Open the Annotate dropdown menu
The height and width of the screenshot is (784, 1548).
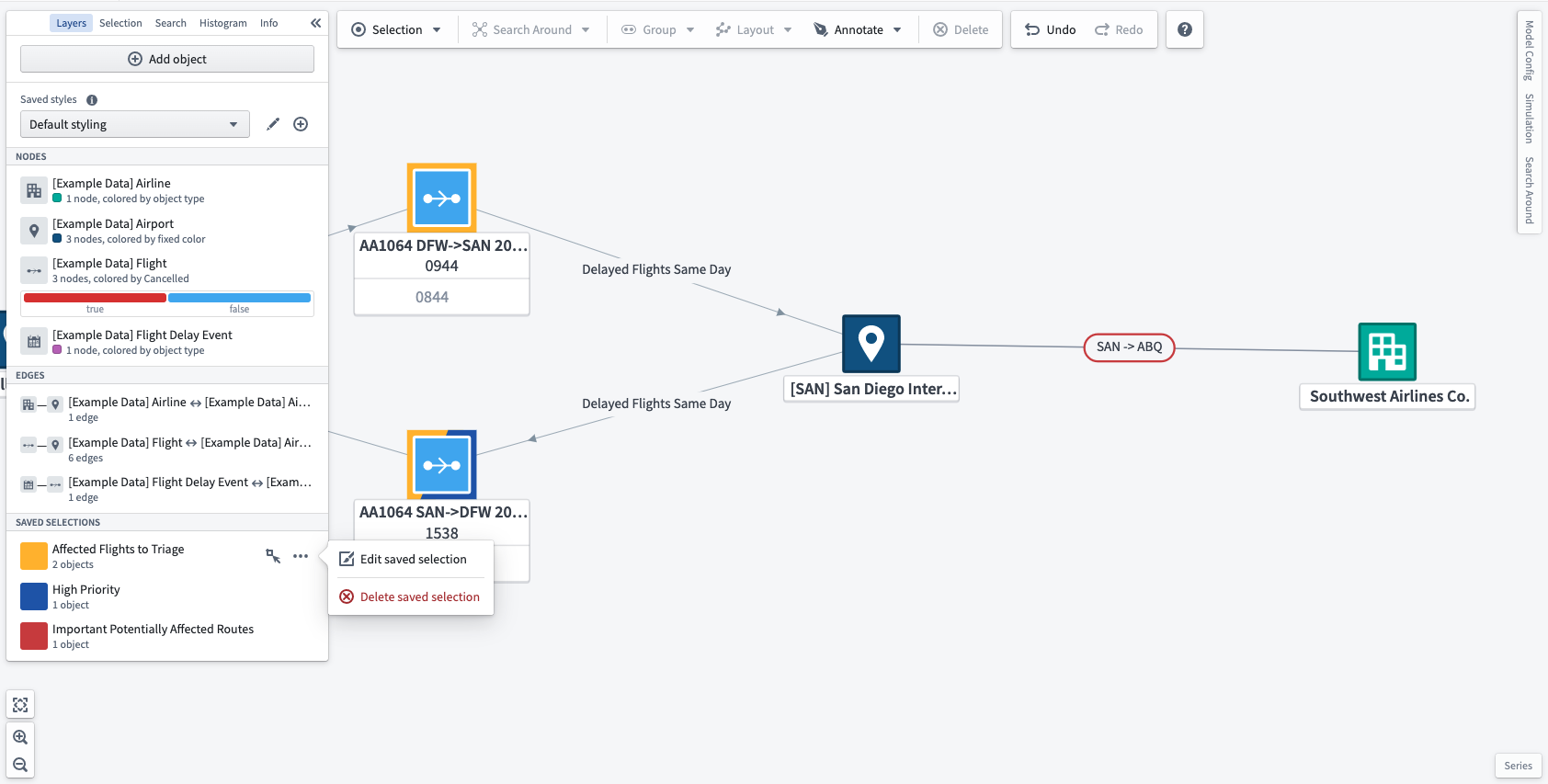pyautogui.click(x=858, y=29)
